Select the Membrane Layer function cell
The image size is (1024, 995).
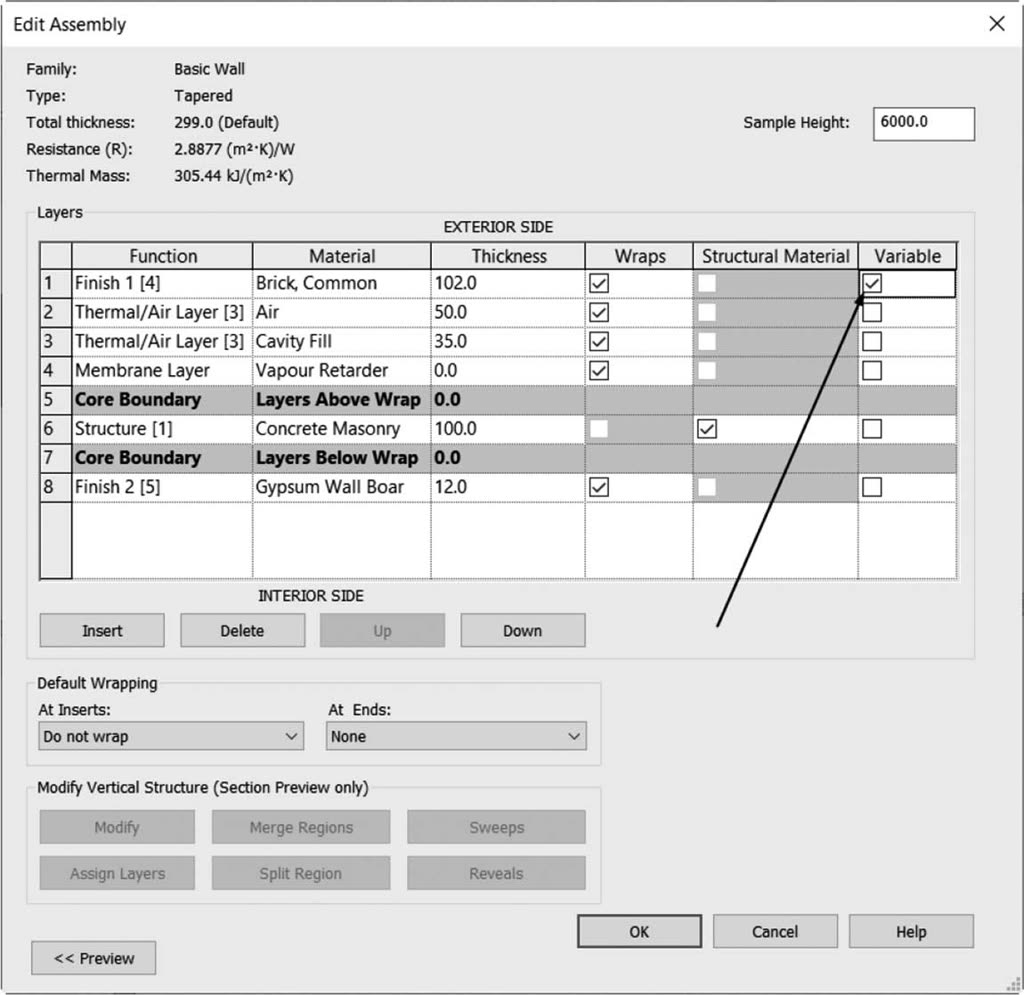pos(162,371)
